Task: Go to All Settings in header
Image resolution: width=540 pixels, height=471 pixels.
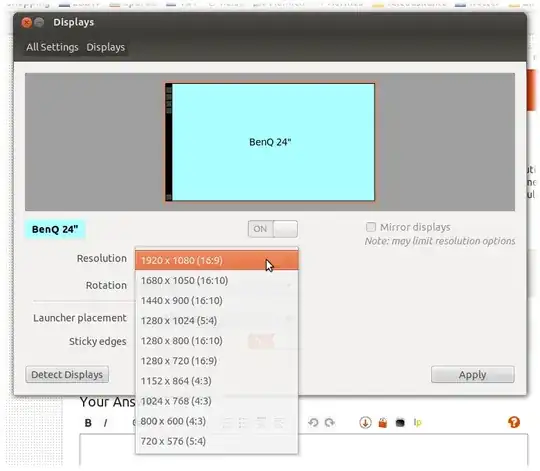Action: (52, 47)
